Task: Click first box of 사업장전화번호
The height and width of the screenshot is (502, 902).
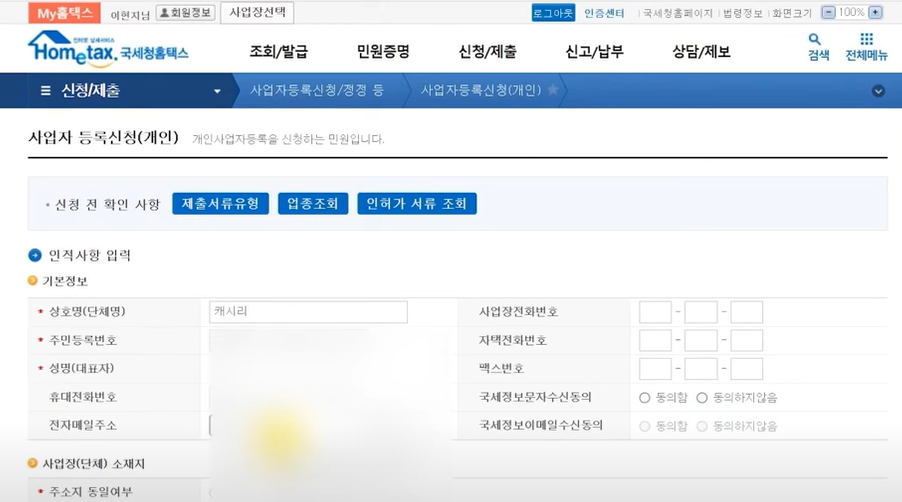Action: [655, 312]
